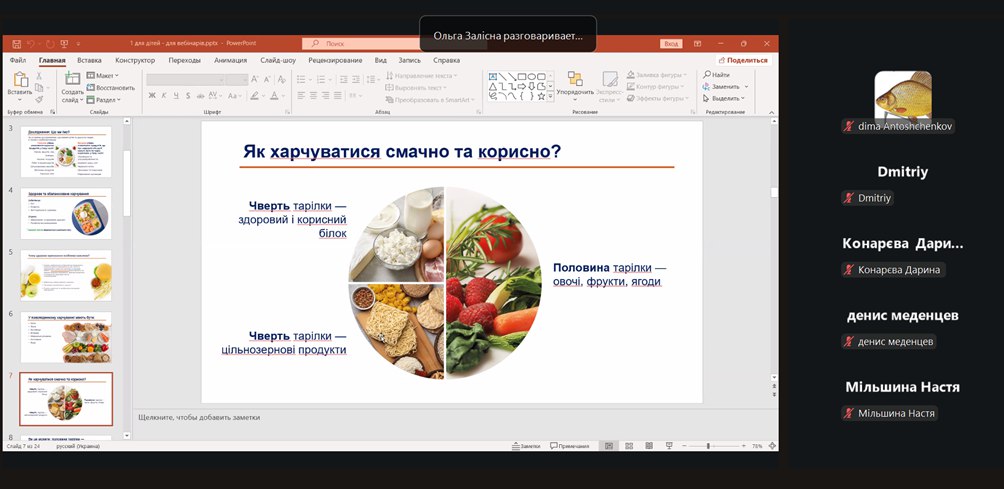1004x489 pixels.
Task: Open the Section (Раздел) dropdown
Action: pyautogui.click(x=105, y=99)
